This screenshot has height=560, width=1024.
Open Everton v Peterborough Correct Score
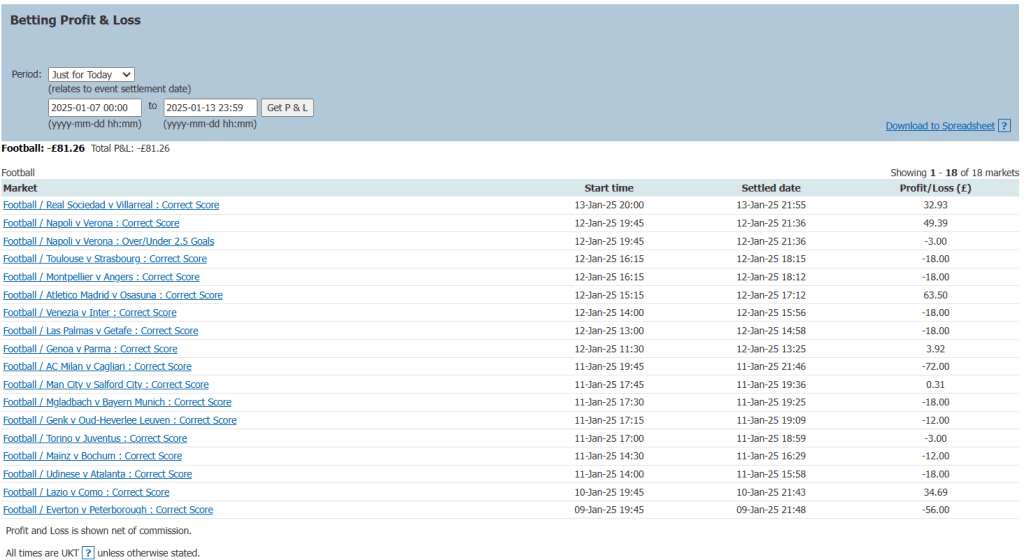tap(108, 510)
